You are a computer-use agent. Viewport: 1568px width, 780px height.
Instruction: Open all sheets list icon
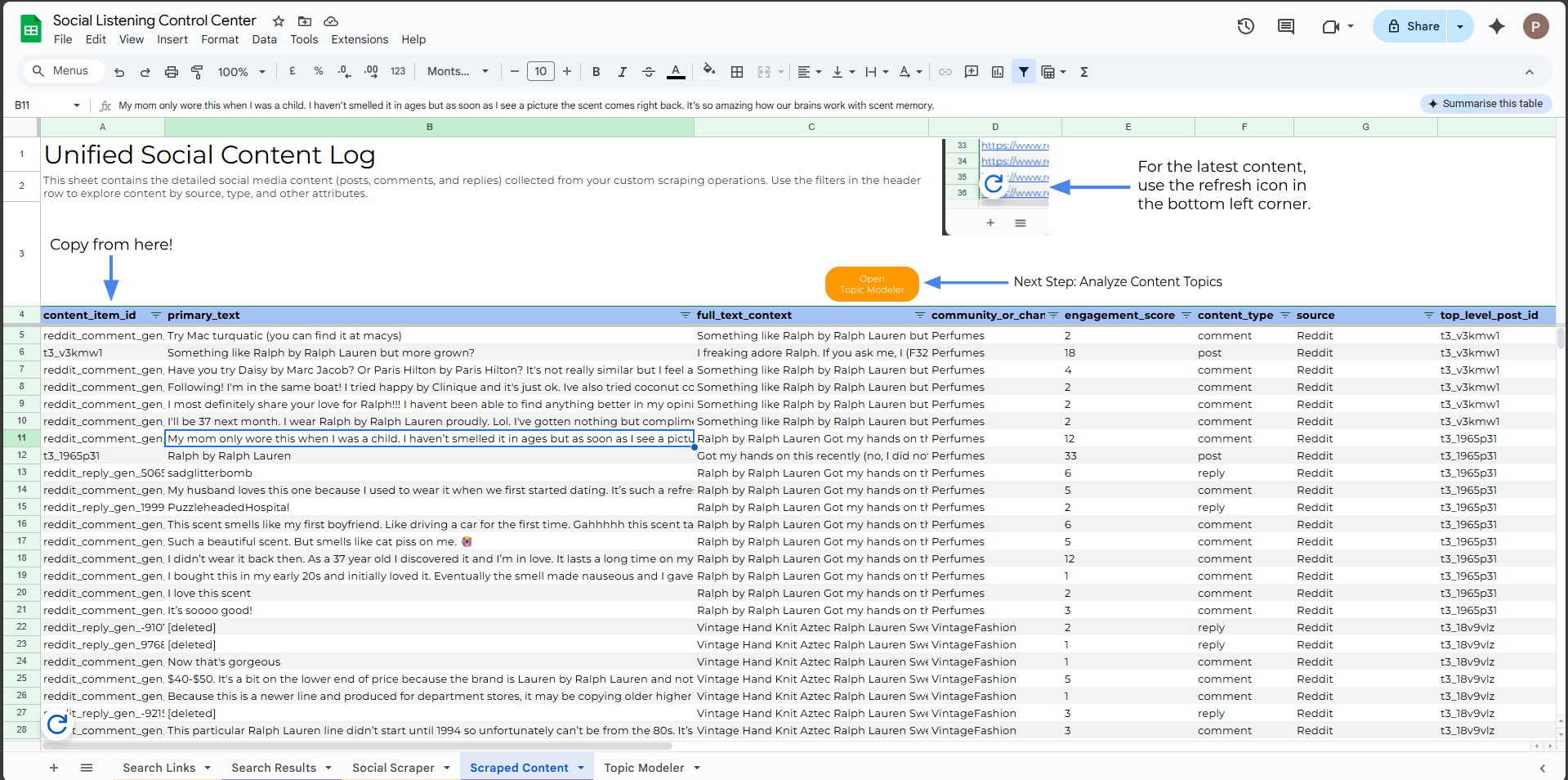coord(87,768)
